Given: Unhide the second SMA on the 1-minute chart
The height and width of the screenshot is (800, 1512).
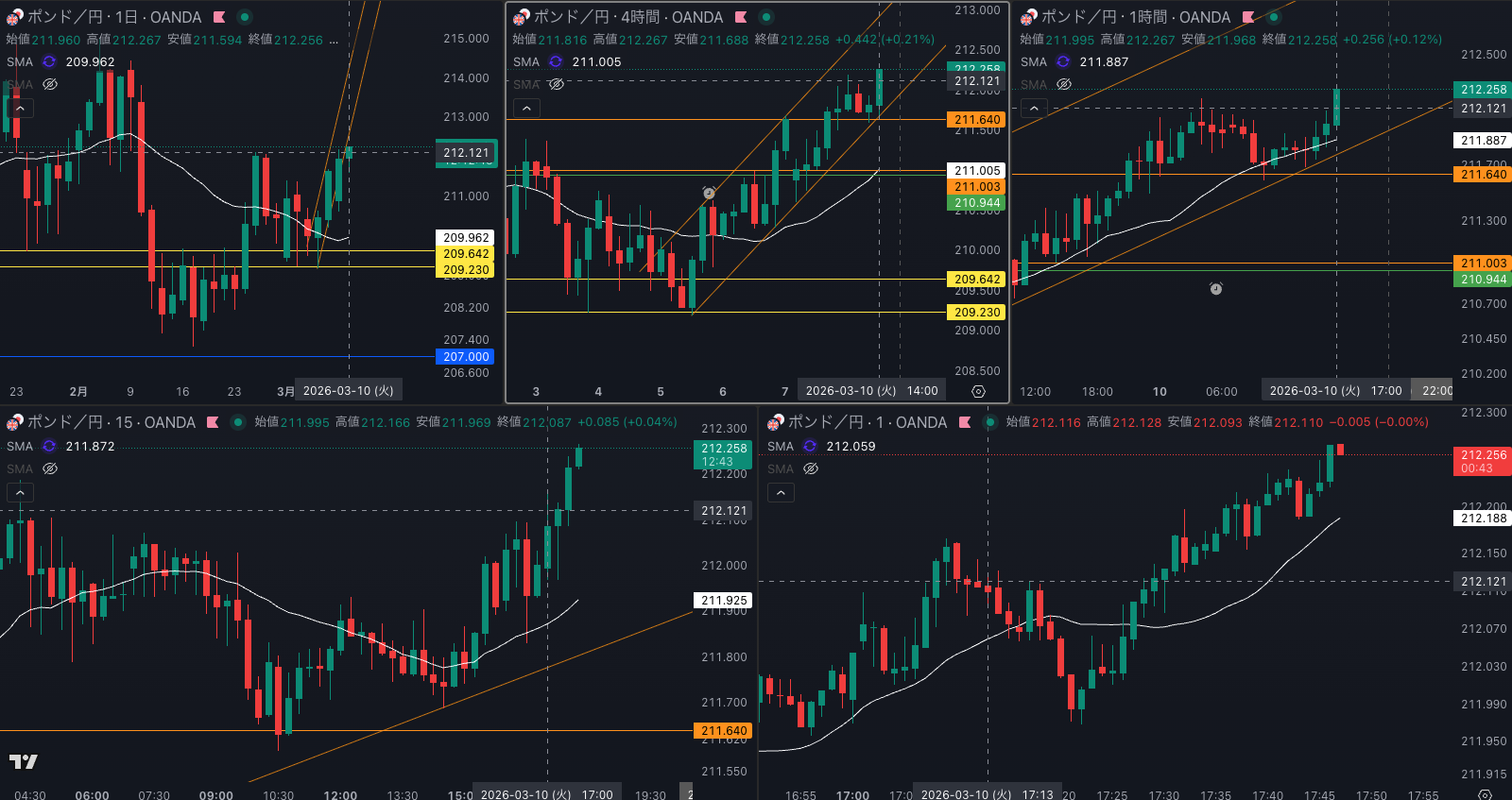Looking at the screenshot, I should point(811,469).
